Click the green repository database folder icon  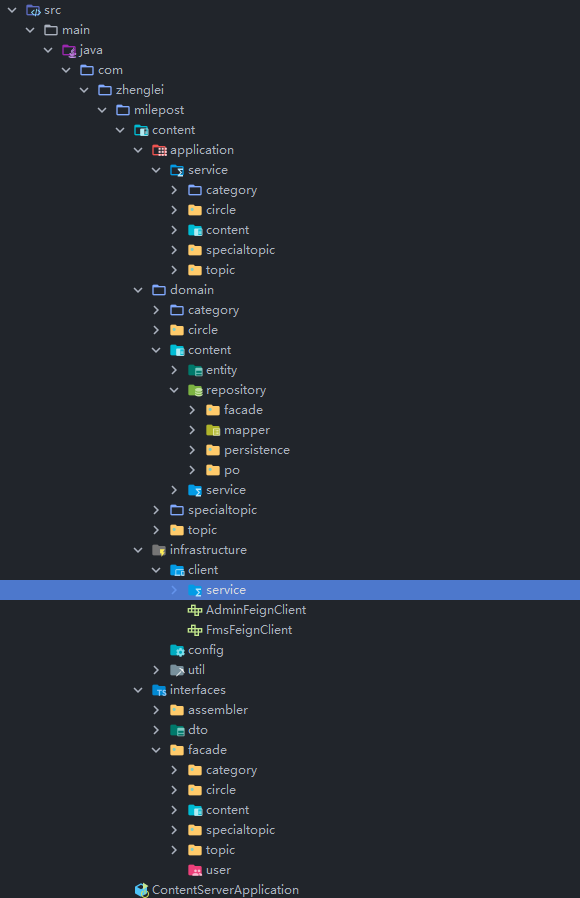point(195,390)
